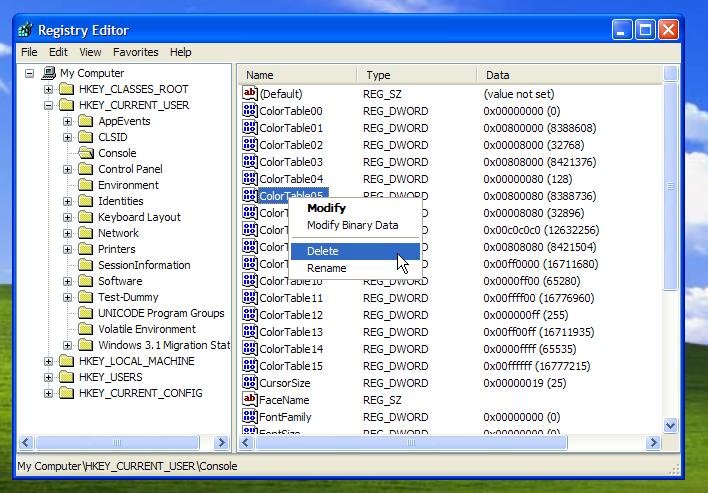This screenshot has width=708, height=493.
Task: Click the open Console folder icon
Action: pyautogui.click(x=85, y=153)
